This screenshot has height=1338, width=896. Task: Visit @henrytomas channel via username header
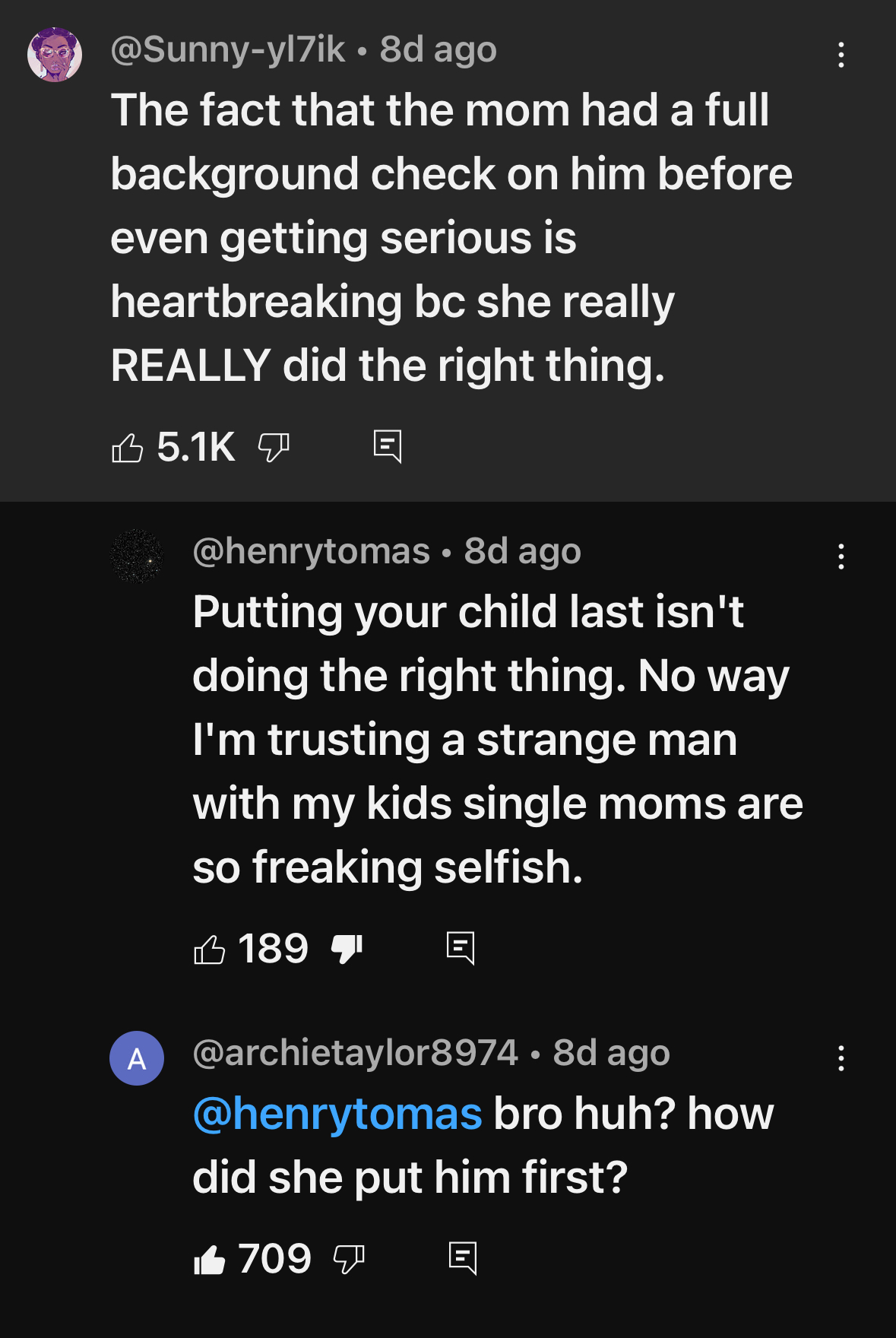click(x=312, y=552)
